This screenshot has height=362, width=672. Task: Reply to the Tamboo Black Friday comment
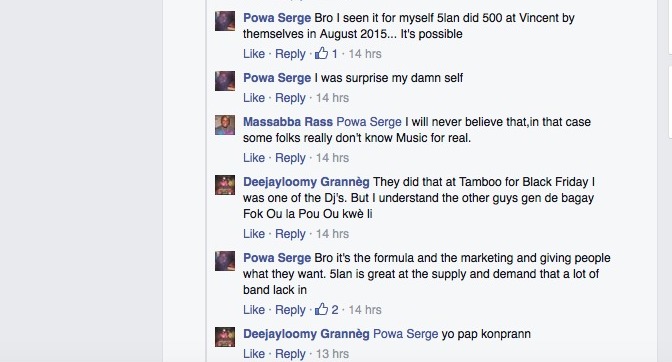(x=290, y=234)
